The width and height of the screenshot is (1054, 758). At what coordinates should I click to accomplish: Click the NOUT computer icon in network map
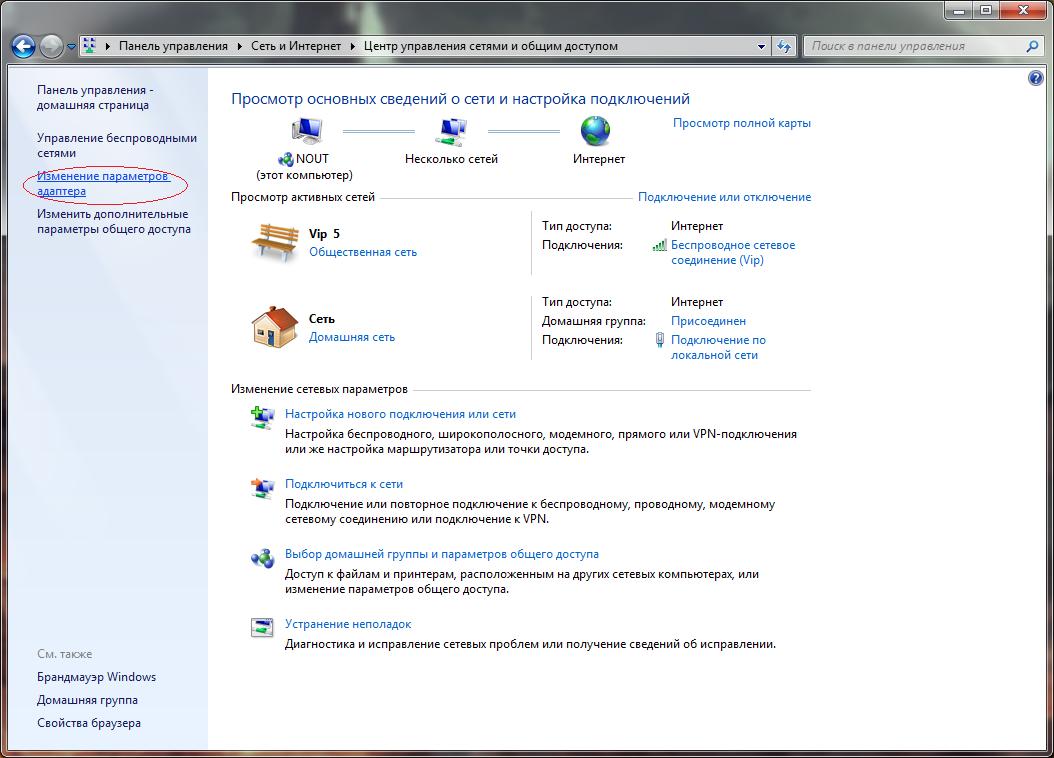(306, 131)
